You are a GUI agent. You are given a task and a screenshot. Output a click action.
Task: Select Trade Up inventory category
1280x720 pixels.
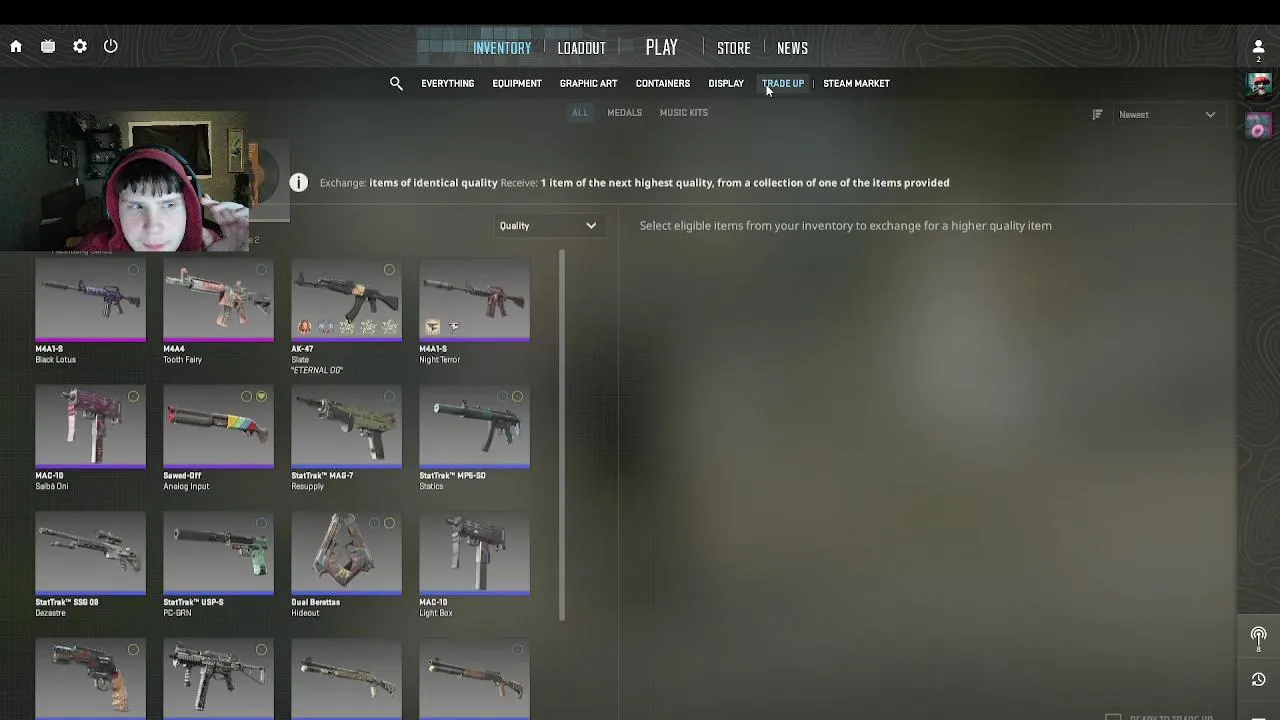coord(783,83)
